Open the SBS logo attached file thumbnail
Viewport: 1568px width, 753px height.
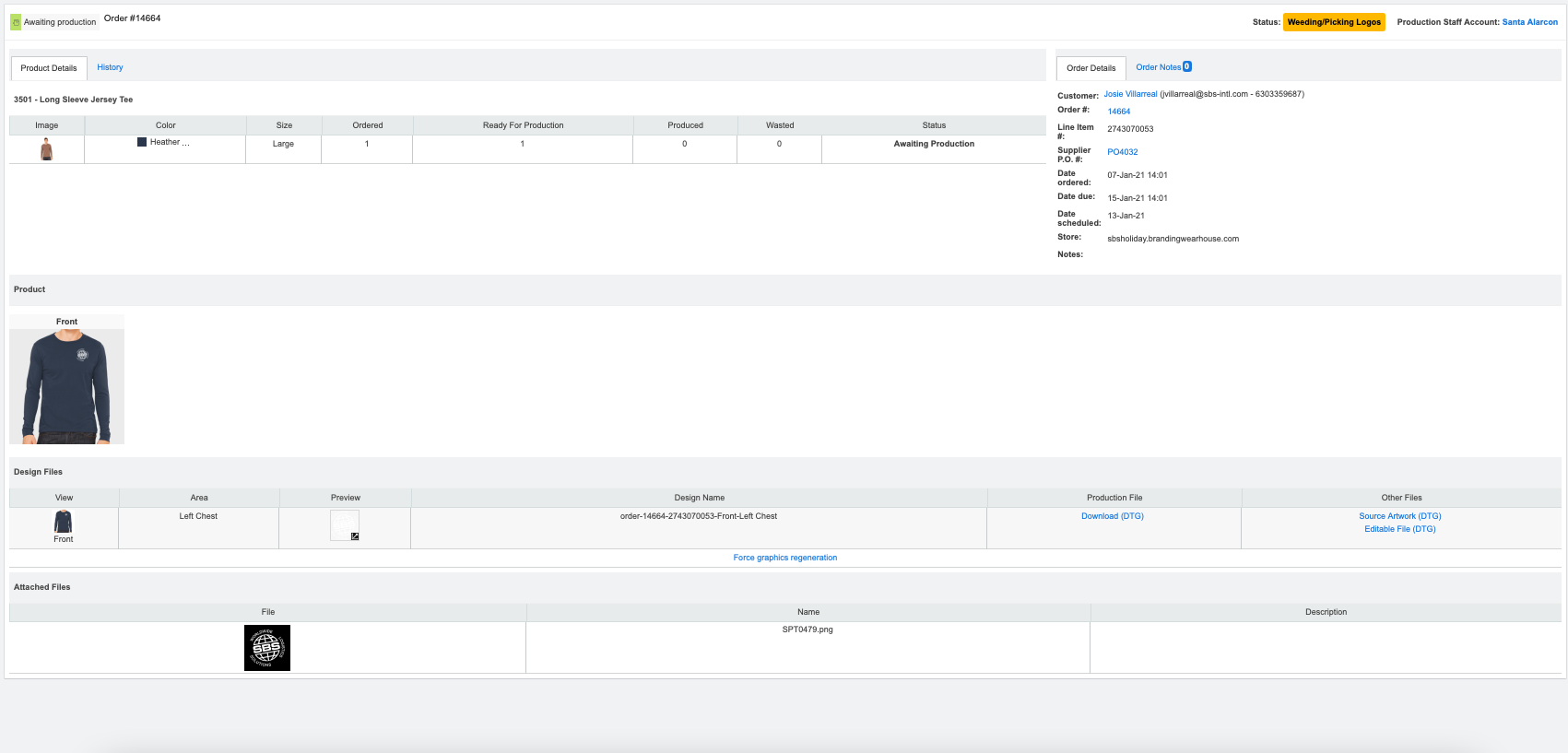[x=267, y=648]
